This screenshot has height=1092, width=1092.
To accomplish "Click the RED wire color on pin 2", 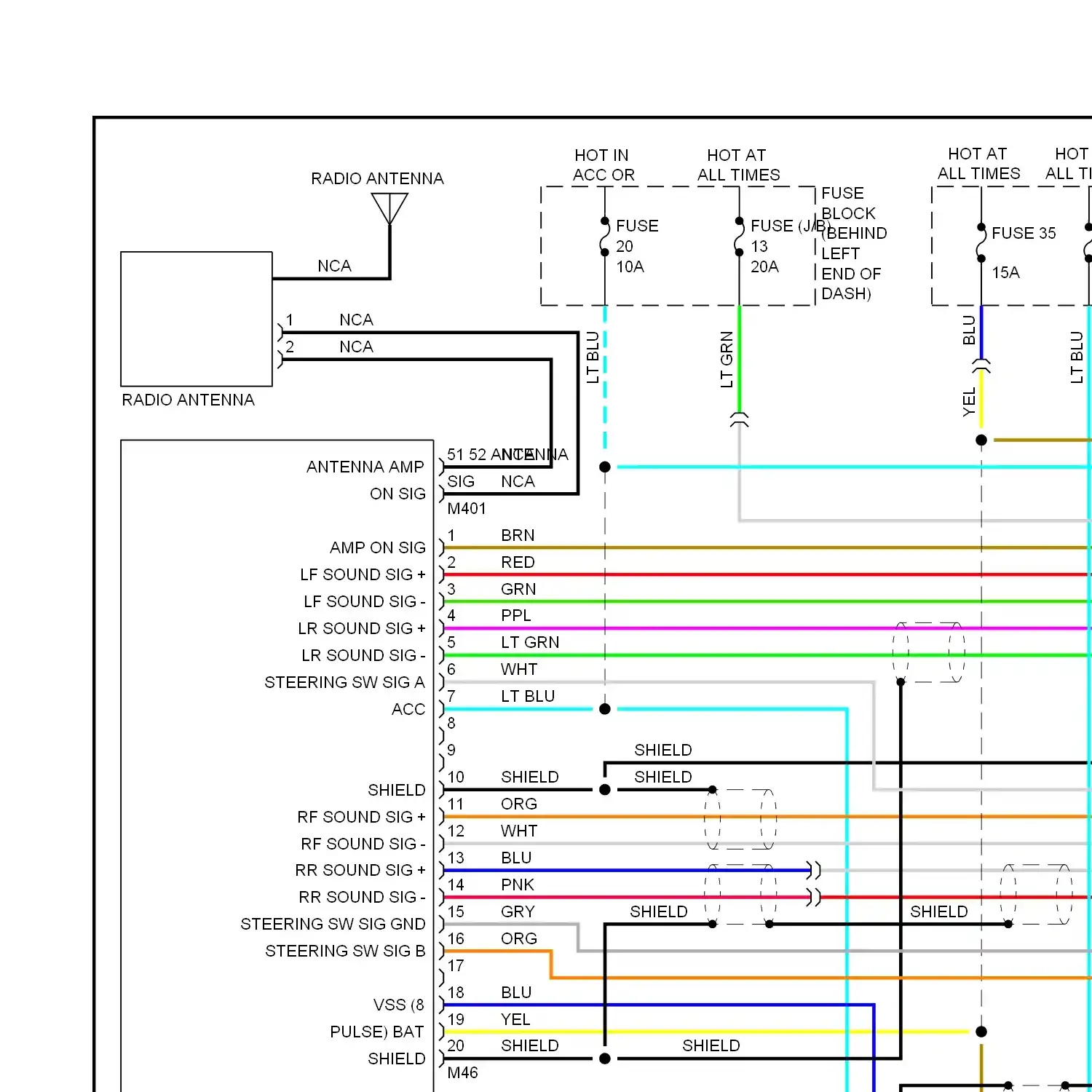I will [x=518, y=562].
